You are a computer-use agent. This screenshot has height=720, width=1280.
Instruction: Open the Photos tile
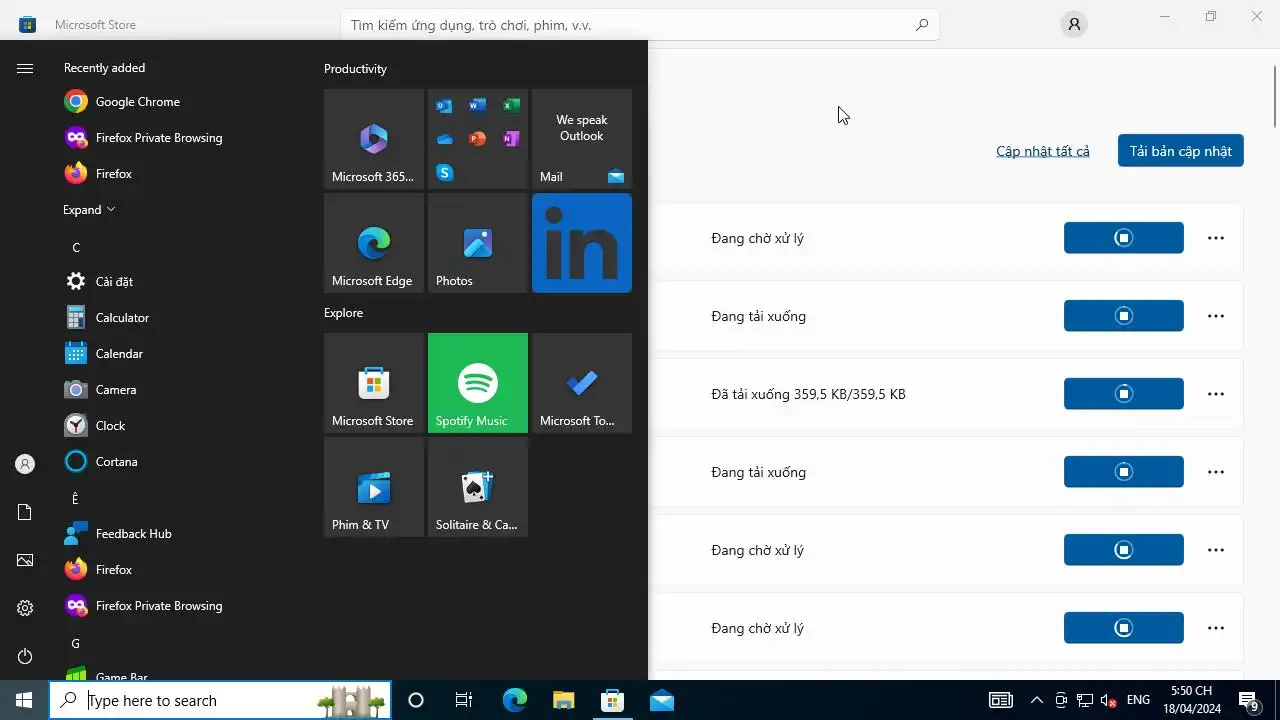coord(478,243)
